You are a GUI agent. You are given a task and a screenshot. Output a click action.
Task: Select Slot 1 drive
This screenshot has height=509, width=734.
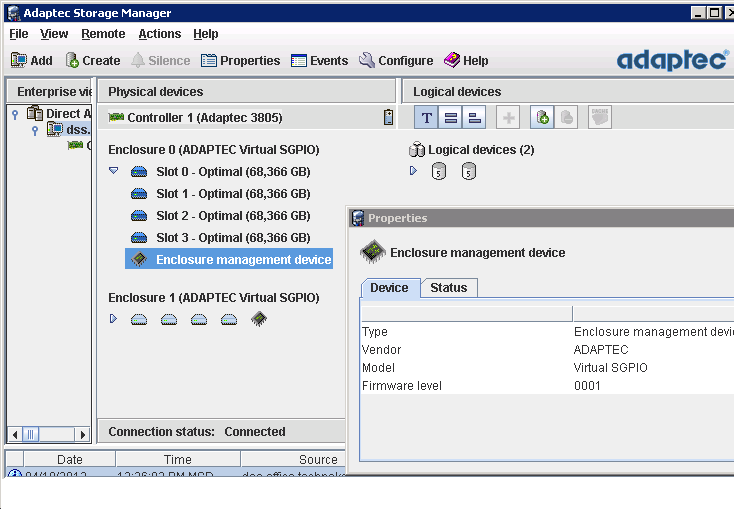(220, 194)
